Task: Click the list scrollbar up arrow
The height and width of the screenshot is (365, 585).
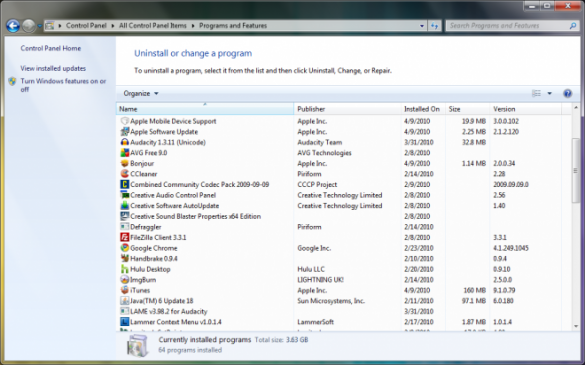Action: [x=576, y=108]
